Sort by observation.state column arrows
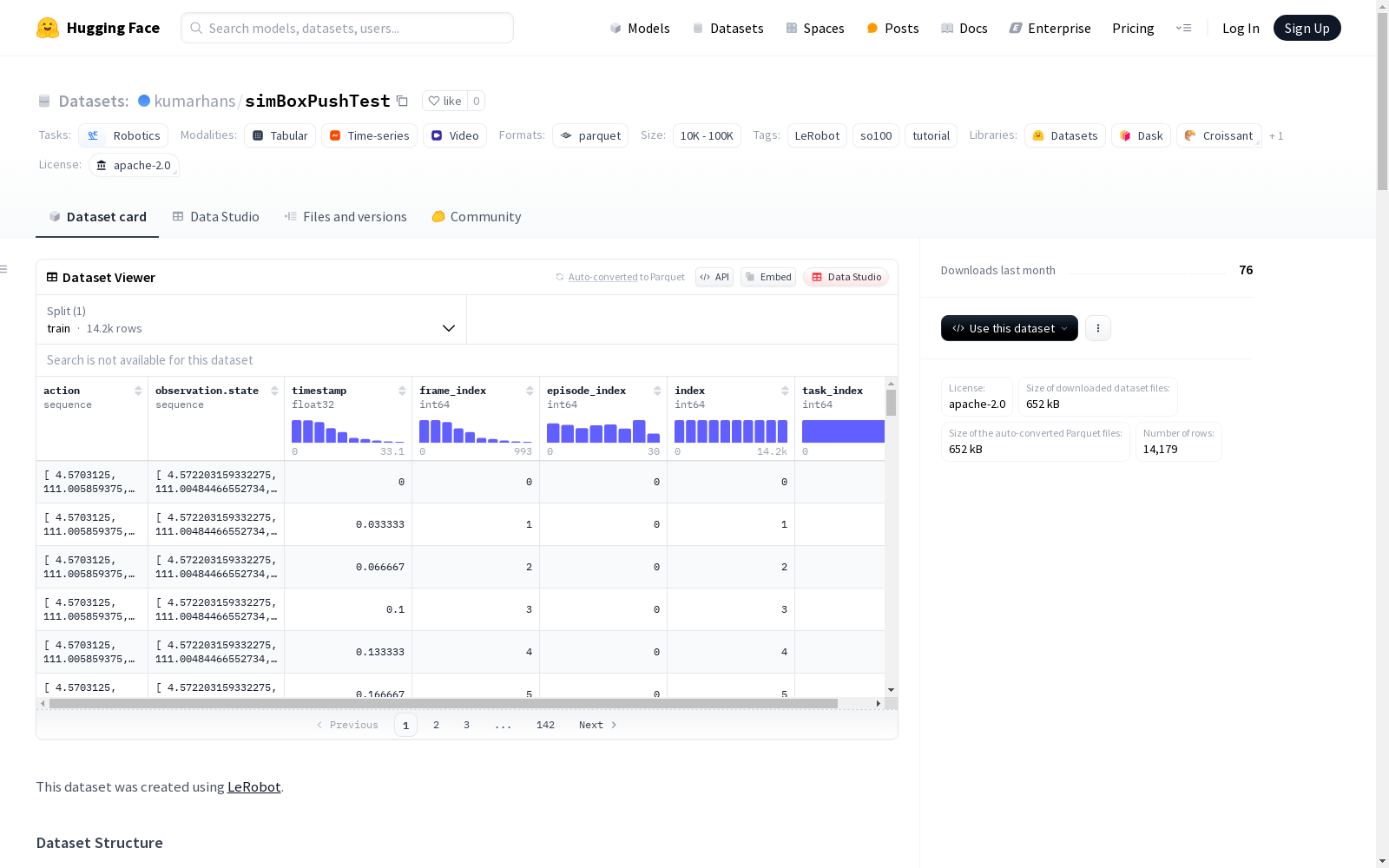The height and width of the screenshot is (868, 1389). (274, 391)
